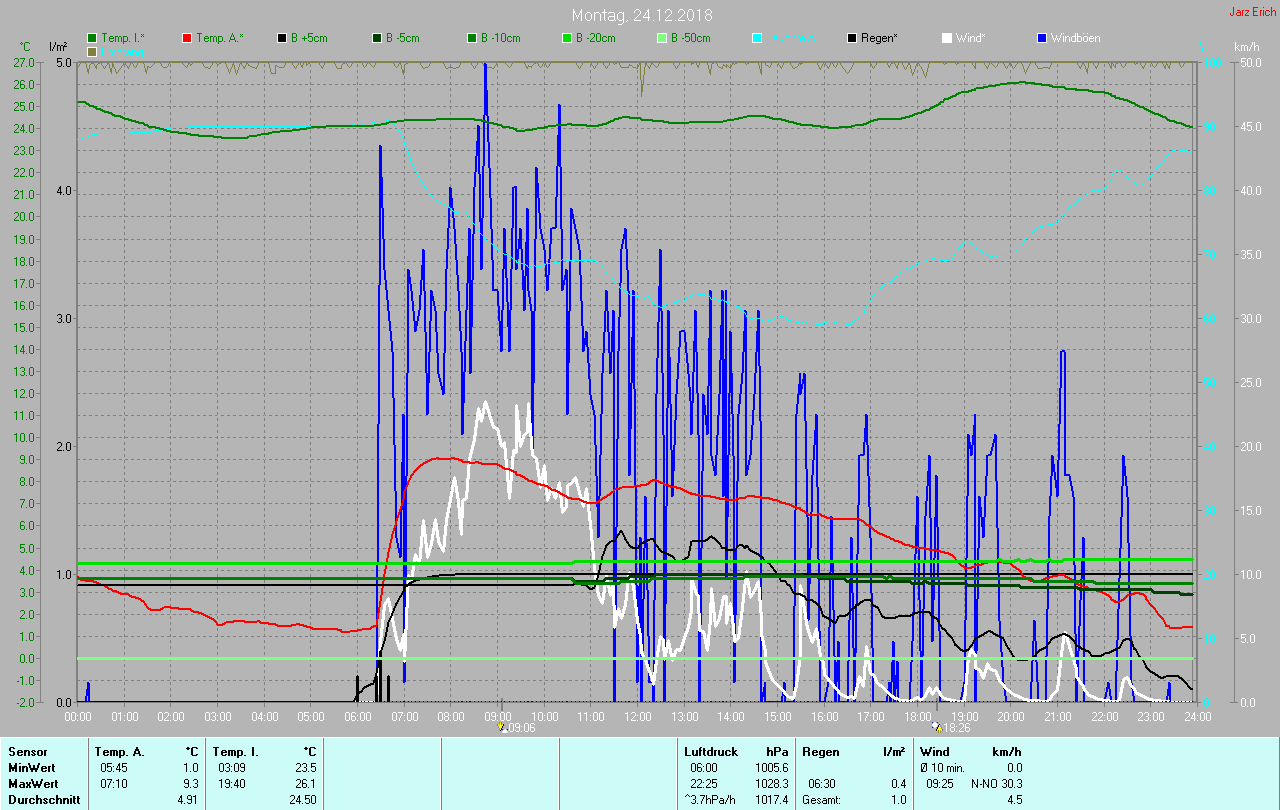Select the light green B -50cm swatch
1280x810 pixels.
(x=662, y=38)
